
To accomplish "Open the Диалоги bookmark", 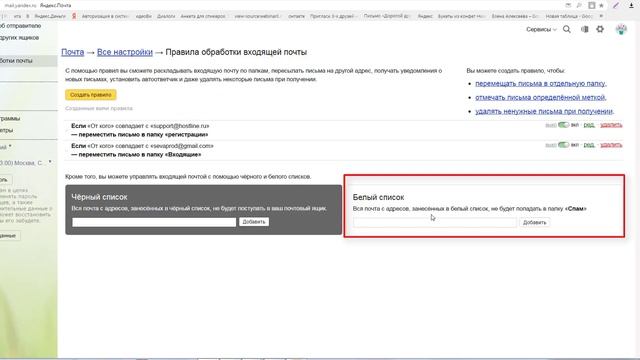I will (x=166, y=16).
